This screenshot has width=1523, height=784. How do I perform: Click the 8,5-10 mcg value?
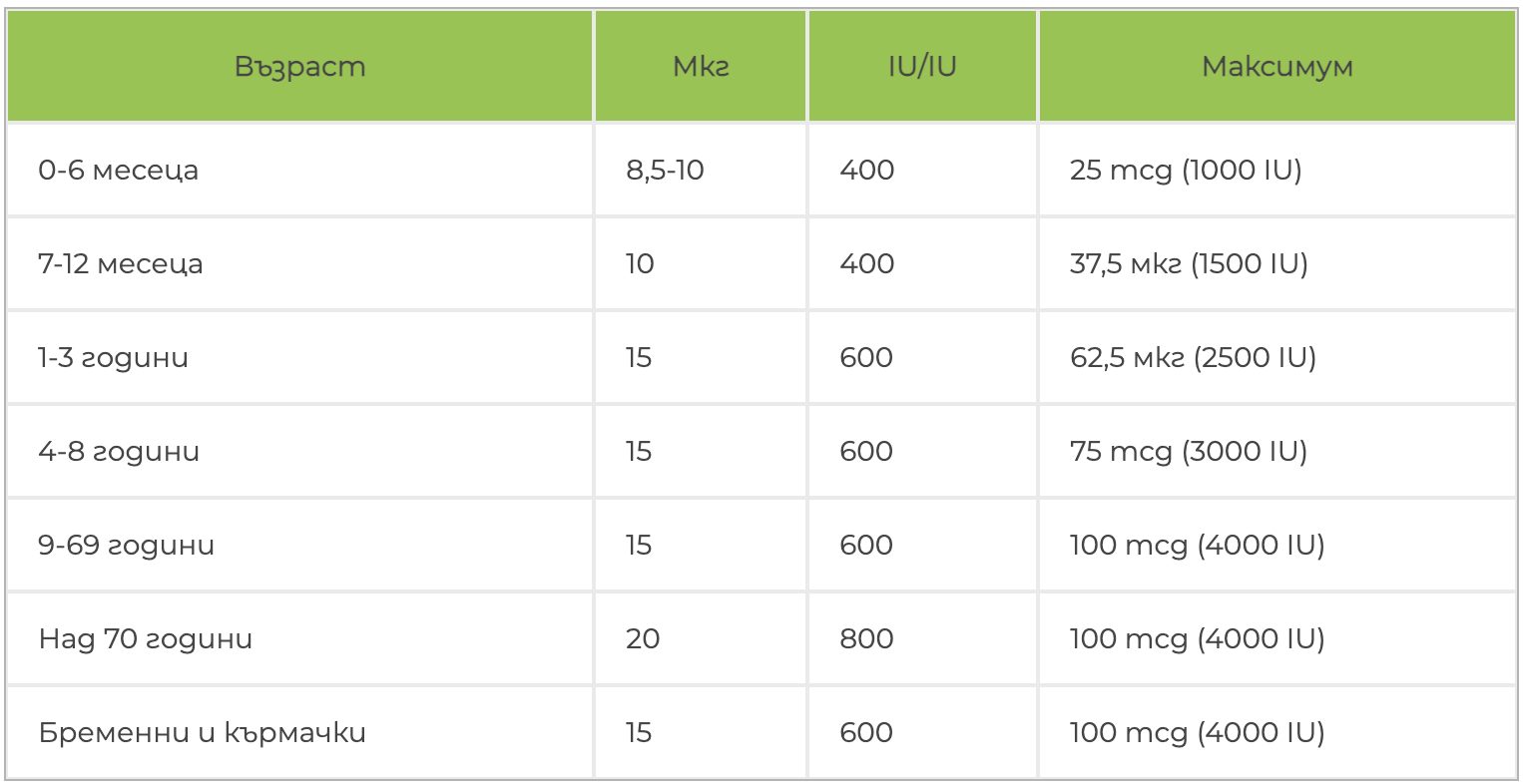click(x=665, y=171)
